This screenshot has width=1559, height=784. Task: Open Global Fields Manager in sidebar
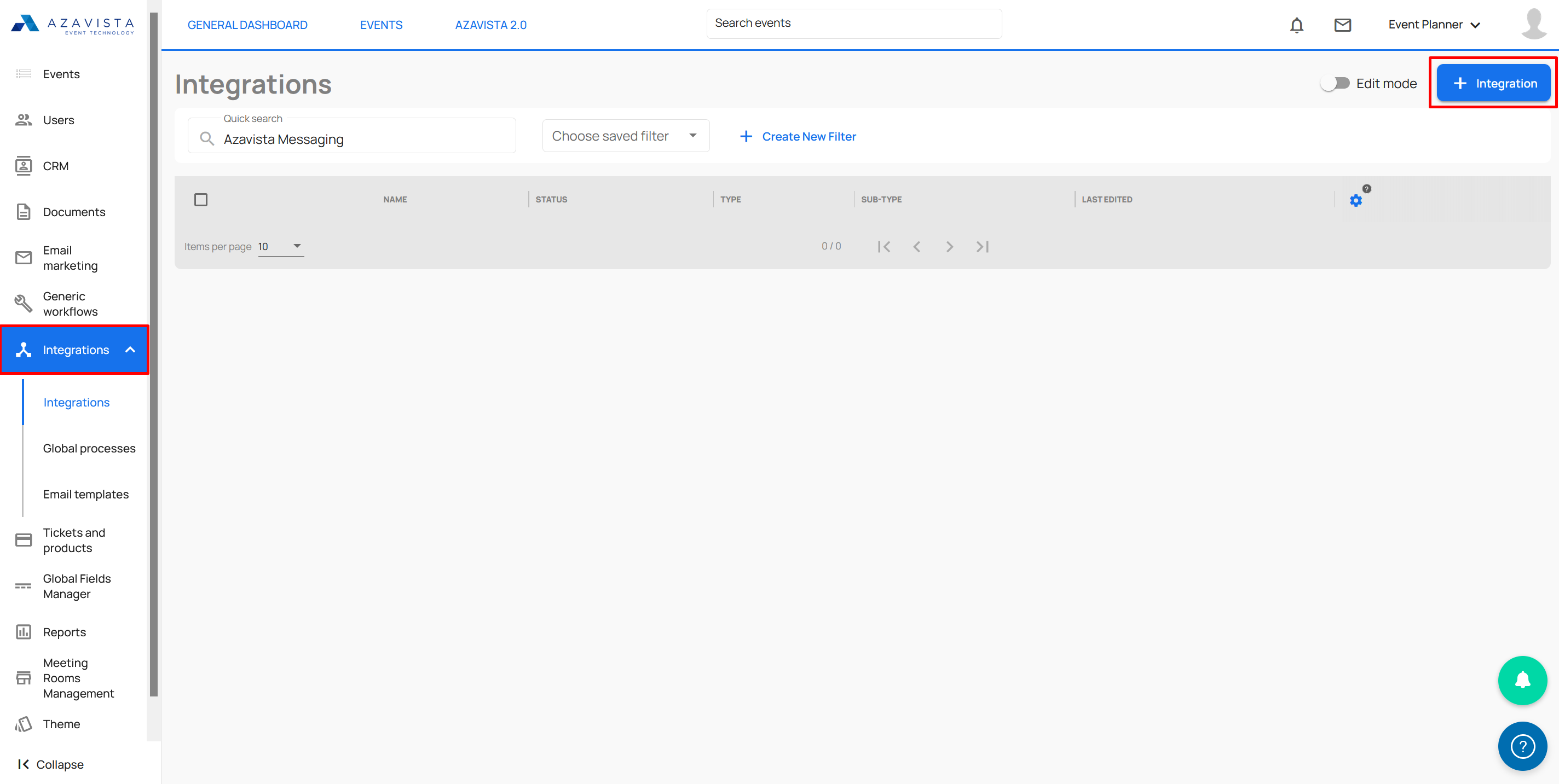pos(77,586)
